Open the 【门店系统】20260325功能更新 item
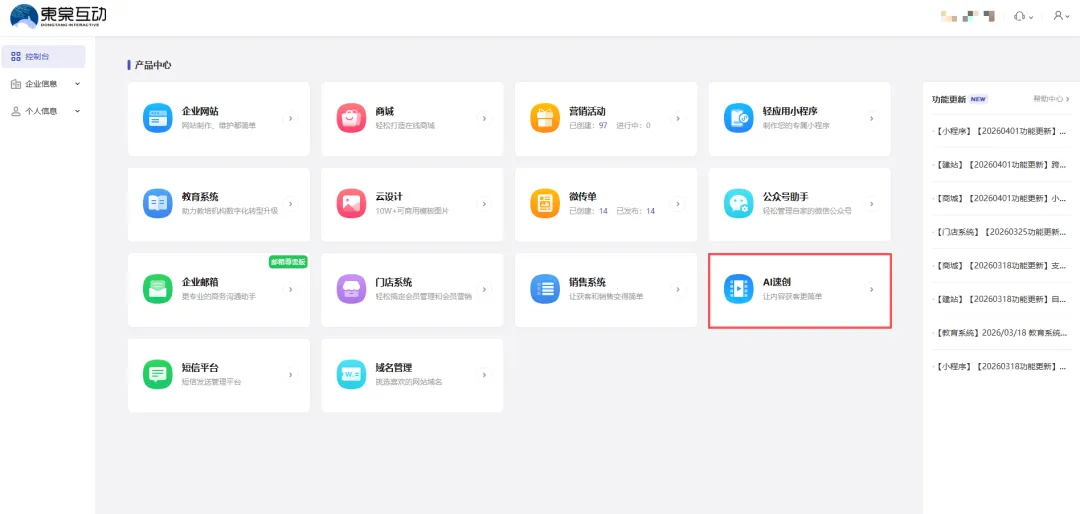This screenshot has width=1080, height=514. click(1001, 232)
